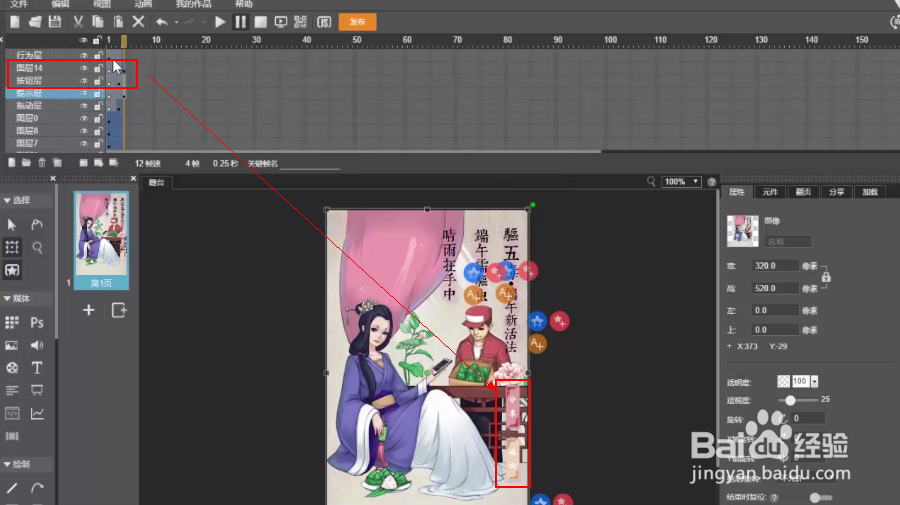Toggle the all-layers visibility eye in header
900x505 pixels.
[84, 40]
